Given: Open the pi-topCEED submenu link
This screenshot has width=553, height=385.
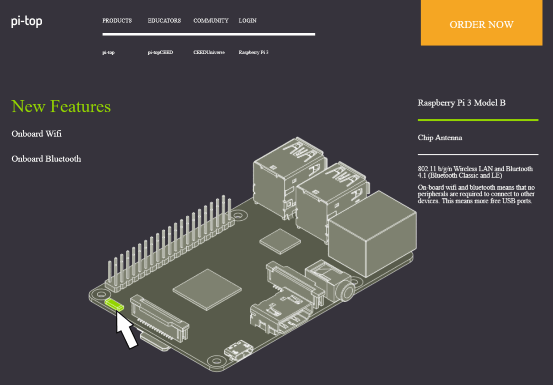Looking at the screenshot, I should pos(160,52).
